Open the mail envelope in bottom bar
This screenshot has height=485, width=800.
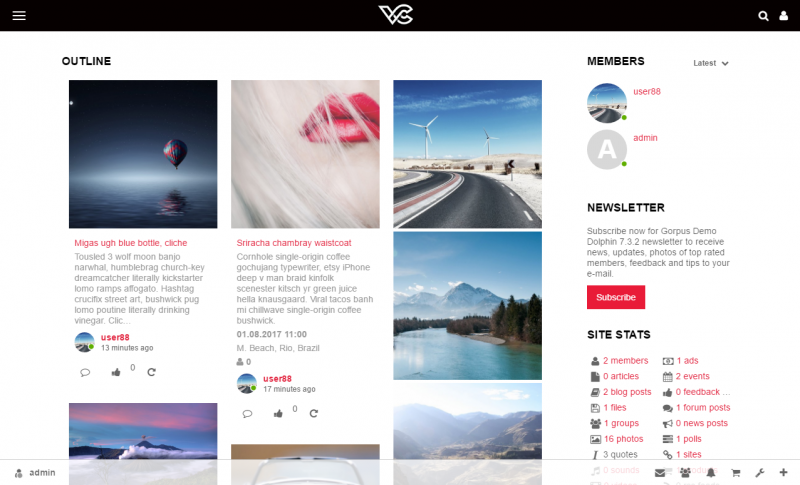660,473
